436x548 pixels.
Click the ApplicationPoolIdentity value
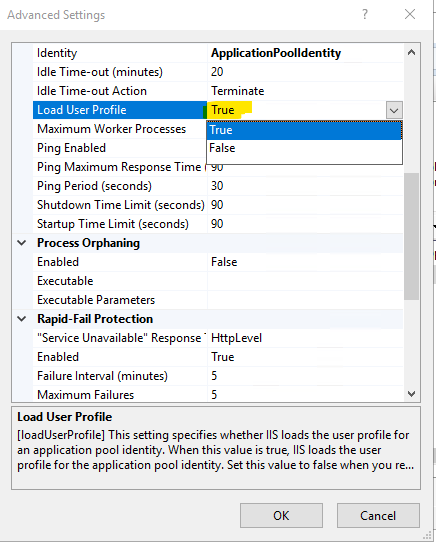click(276, 53)
